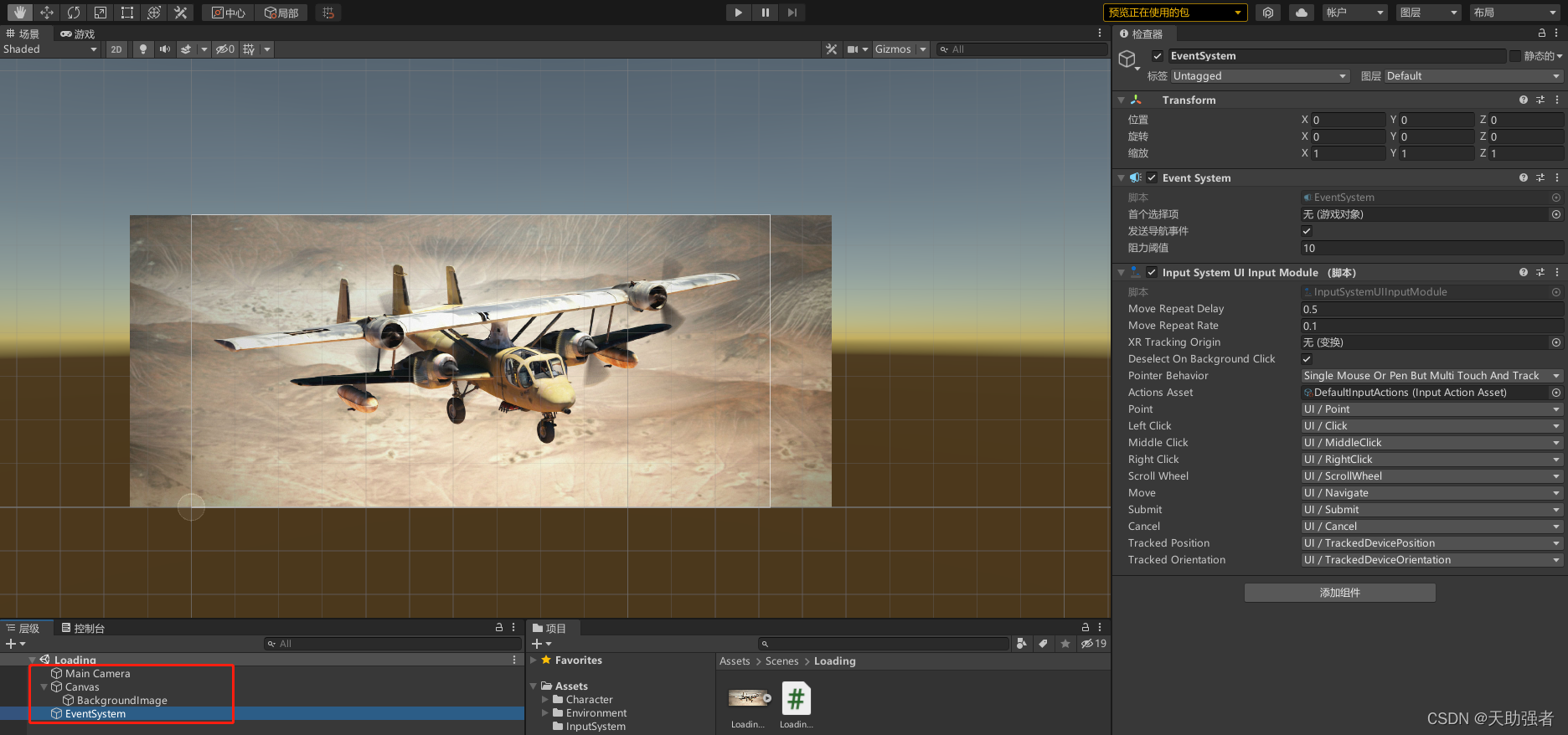Switch to the 控制台 console tab
This screenshot has height=735, width=1568.
pyautogui.click(x=83, y=629)
